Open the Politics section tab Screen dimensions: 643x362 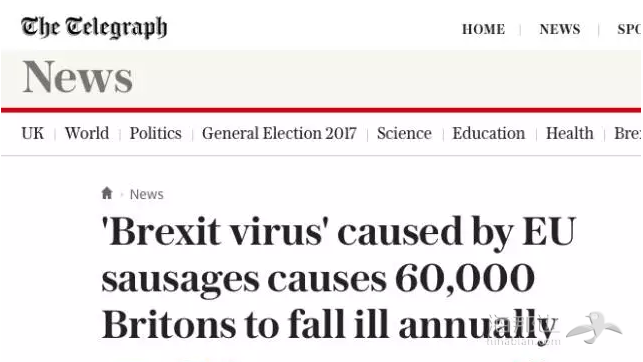coord(155,133)
